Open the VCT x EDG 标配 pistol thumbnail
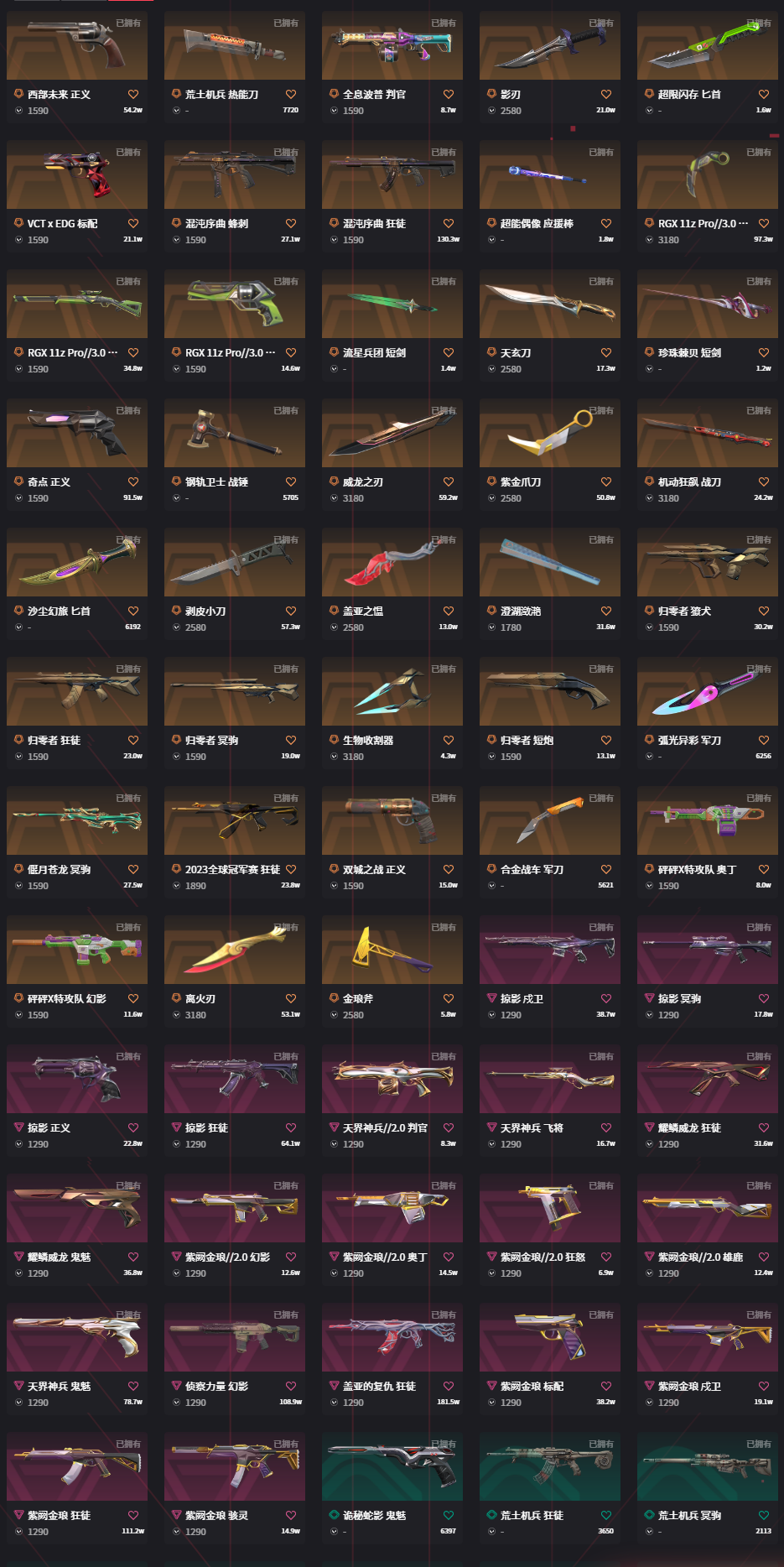The width and height of the screenshot is (784, 1567). 77,174
